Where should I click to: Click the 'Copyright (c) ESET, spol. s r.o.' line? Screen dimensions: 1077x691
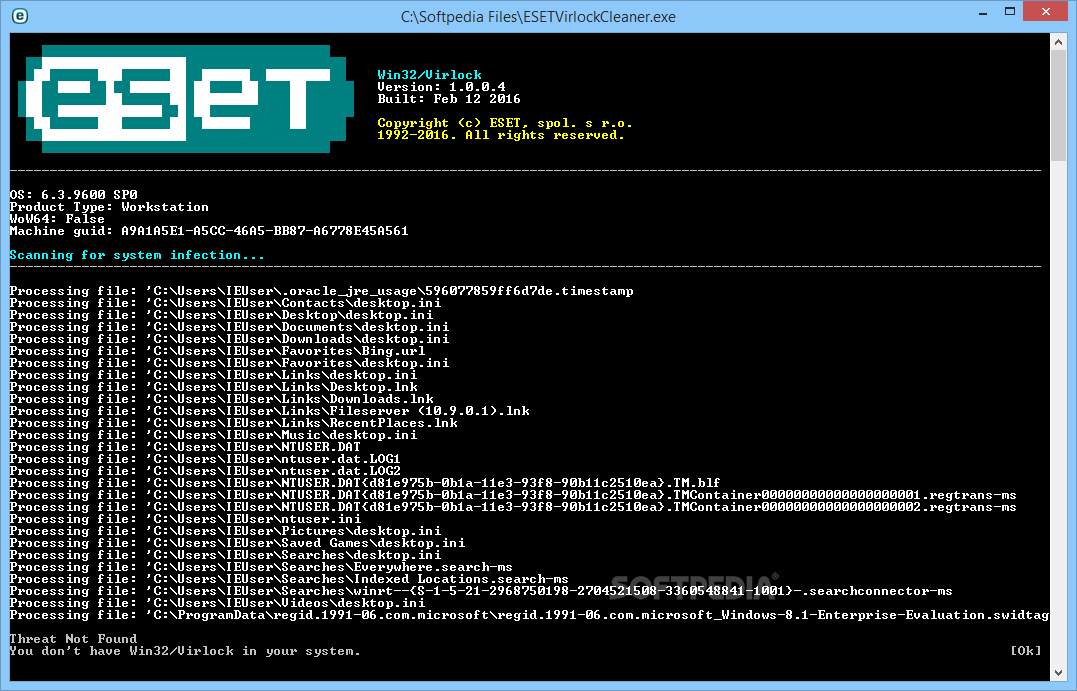click(x=505, y=123)
